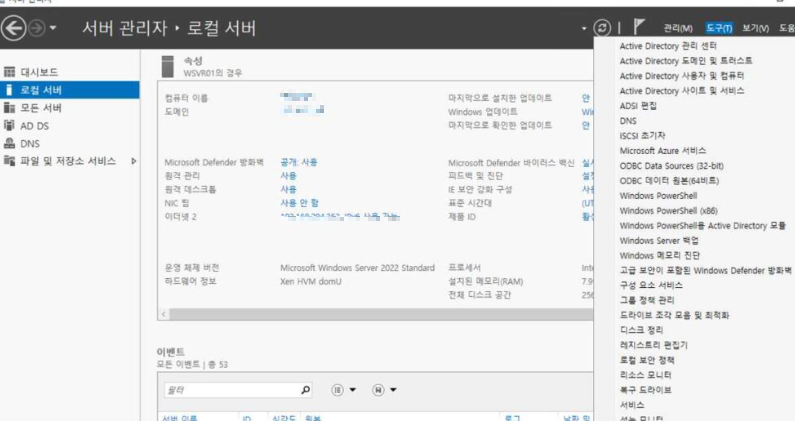Open the 보기(V) menu

[x=755, y=28]
